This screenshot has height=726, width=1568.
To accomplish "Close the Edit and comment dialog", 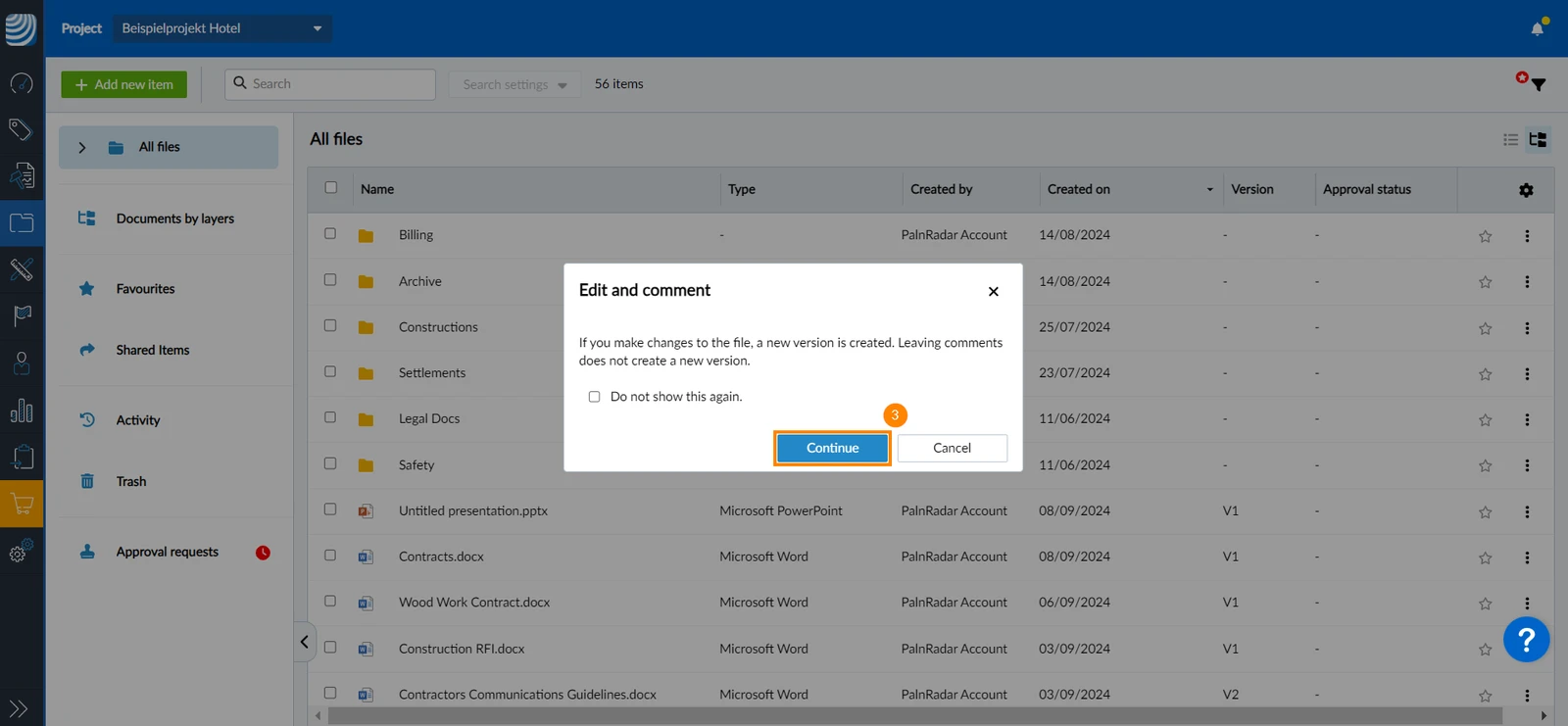I will [x=994, y=291].
